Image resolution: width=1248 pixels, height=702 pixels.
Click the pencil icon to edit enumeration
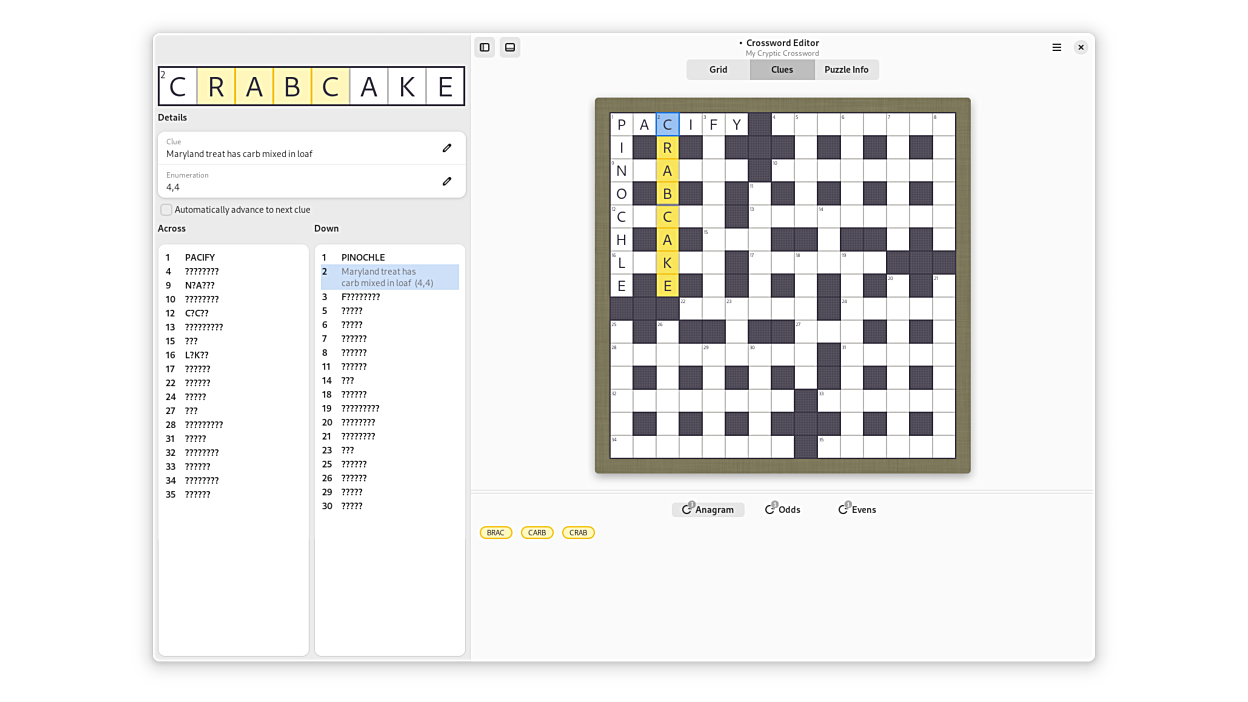pyautogui.click(x=447, y=181)
